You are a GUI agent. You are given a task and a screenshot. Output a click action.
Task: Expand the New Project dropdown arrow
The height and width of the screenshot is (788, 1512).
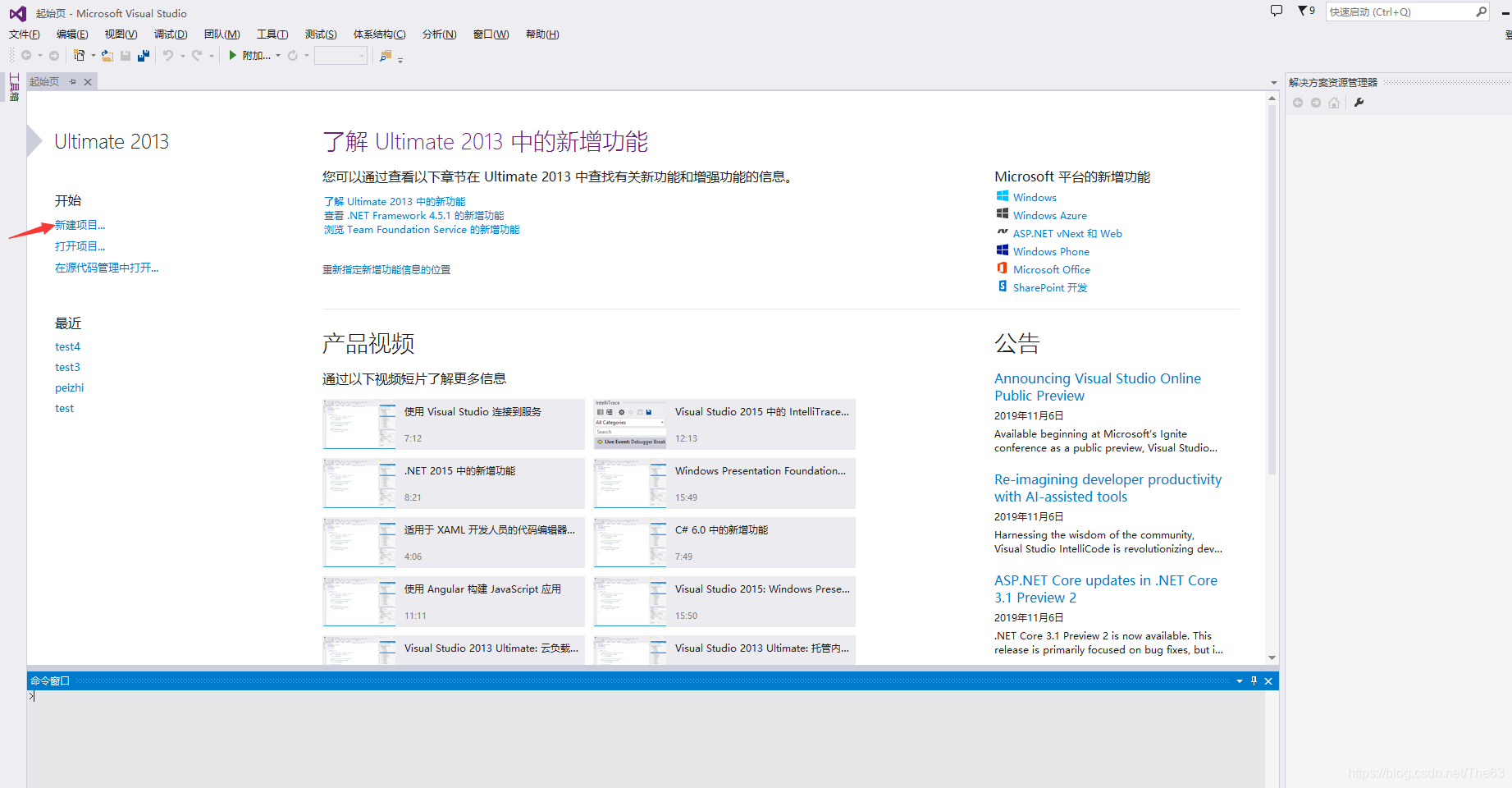[x=93, y=56]
